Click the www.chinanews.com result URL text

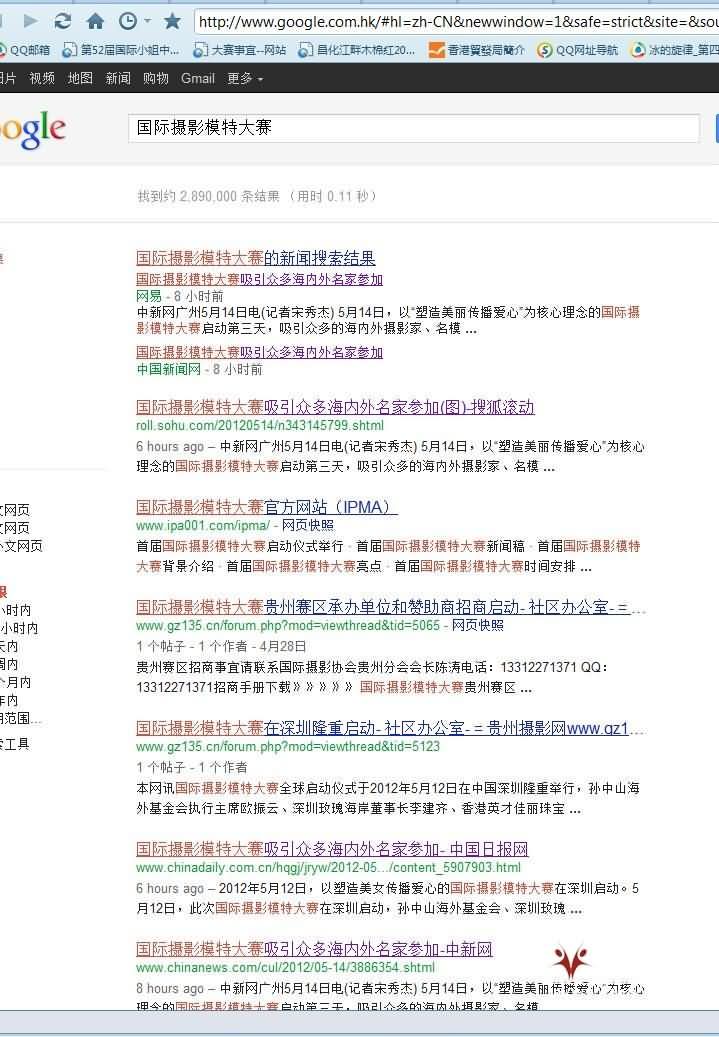click(x=286, y=968)
